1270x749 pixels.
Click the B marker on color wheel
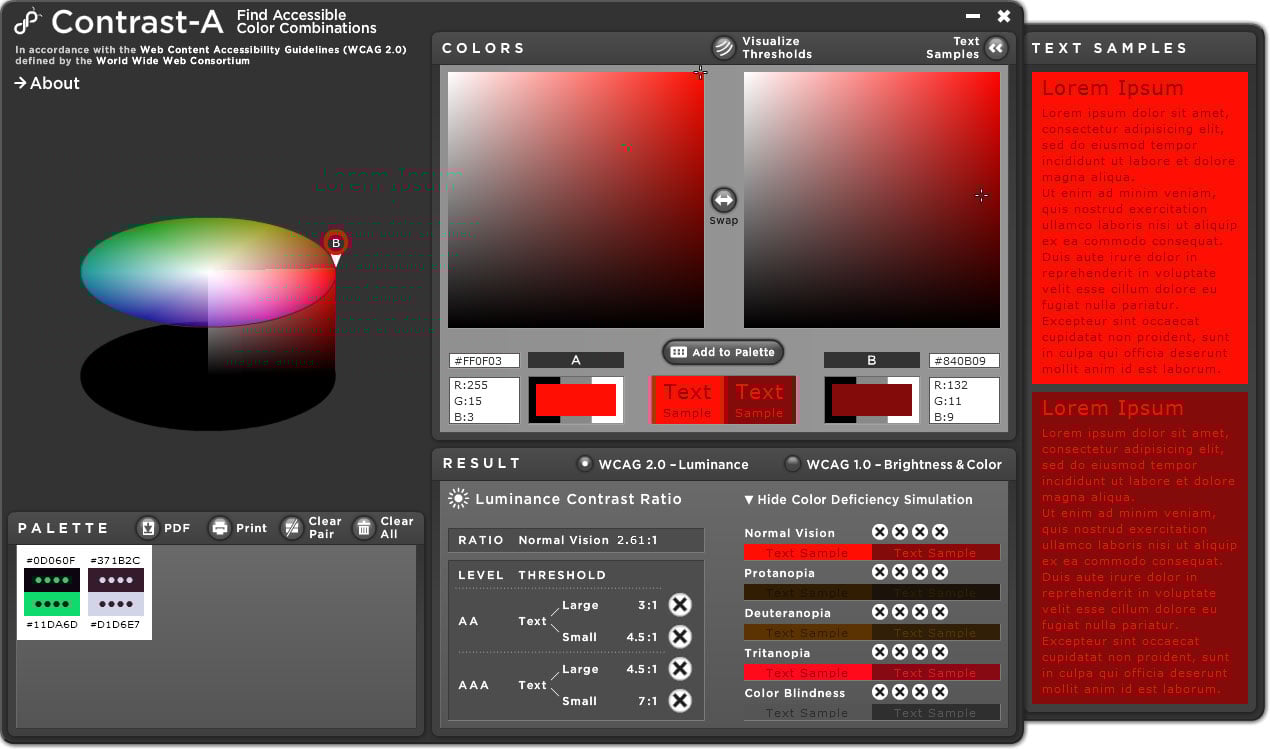pyautogui.click(x=336, y=243)
